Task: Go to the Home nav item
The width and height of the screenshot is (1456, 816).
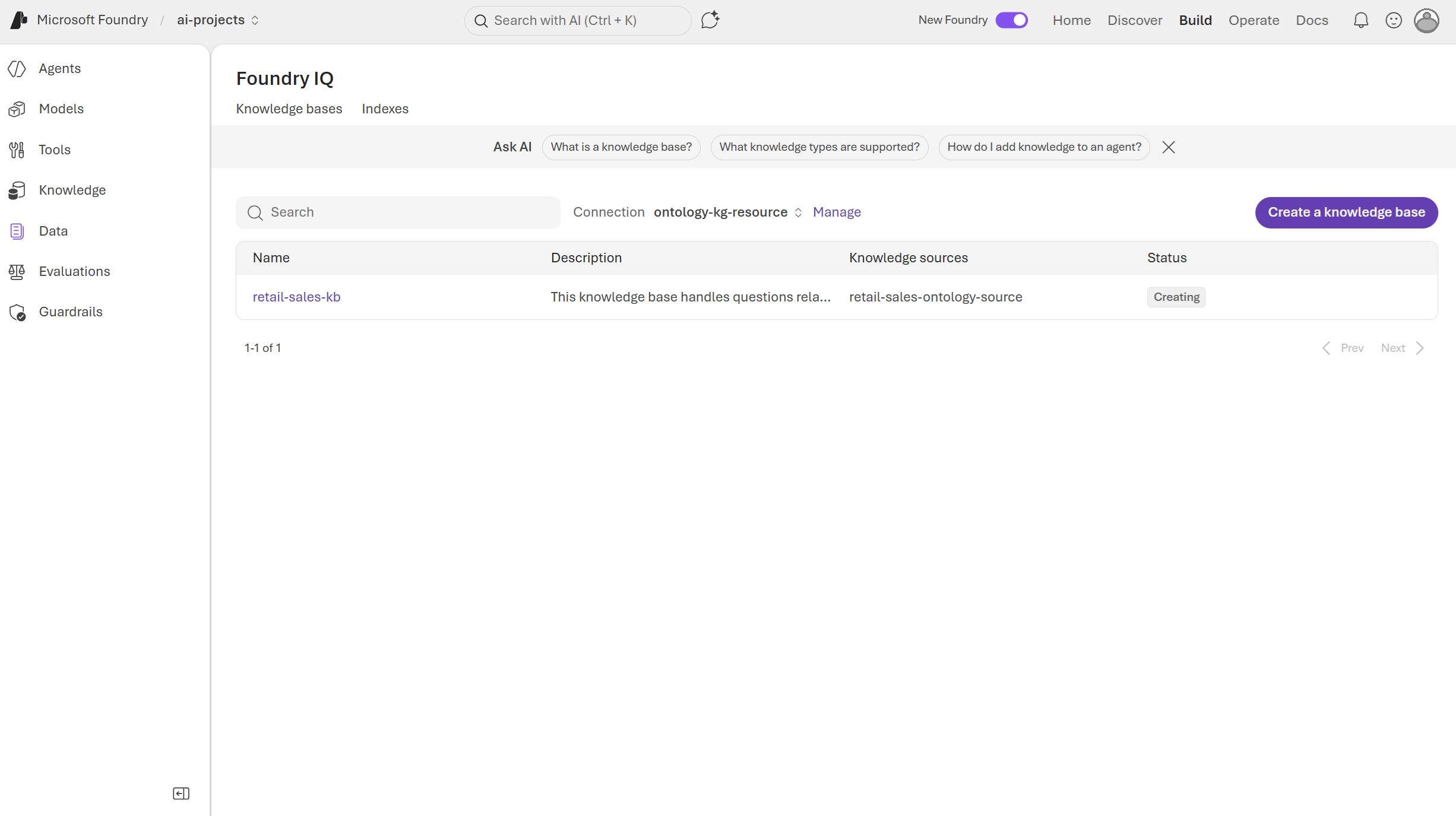Action: 1072,20
